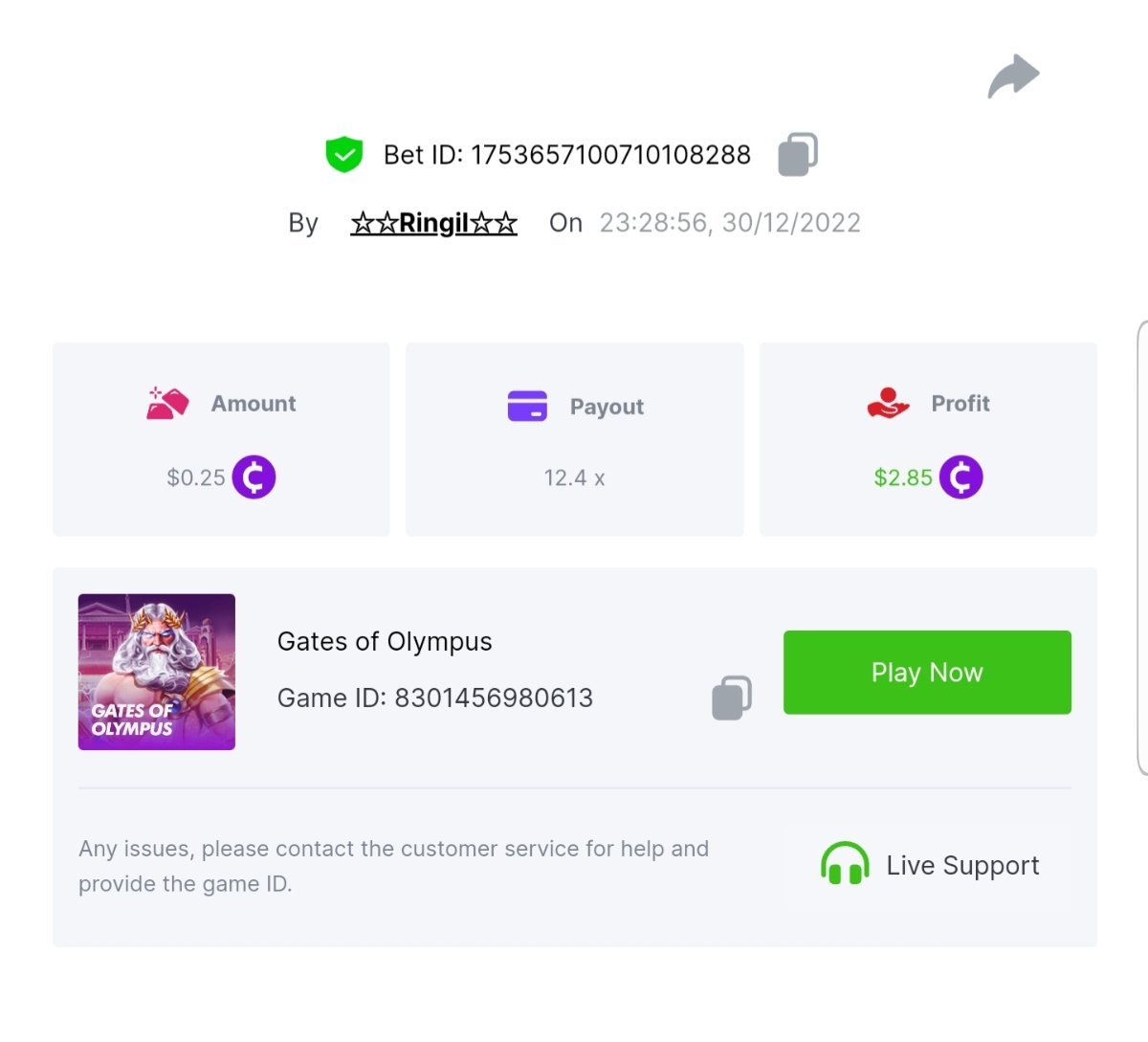
Task: Click the green verified shield icon
Action: pos(344,154)
